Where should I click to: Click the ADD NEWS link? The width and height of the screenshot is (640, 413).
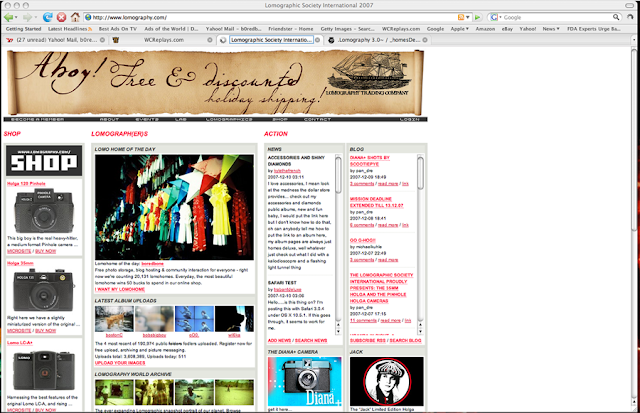tap(279, 340)
